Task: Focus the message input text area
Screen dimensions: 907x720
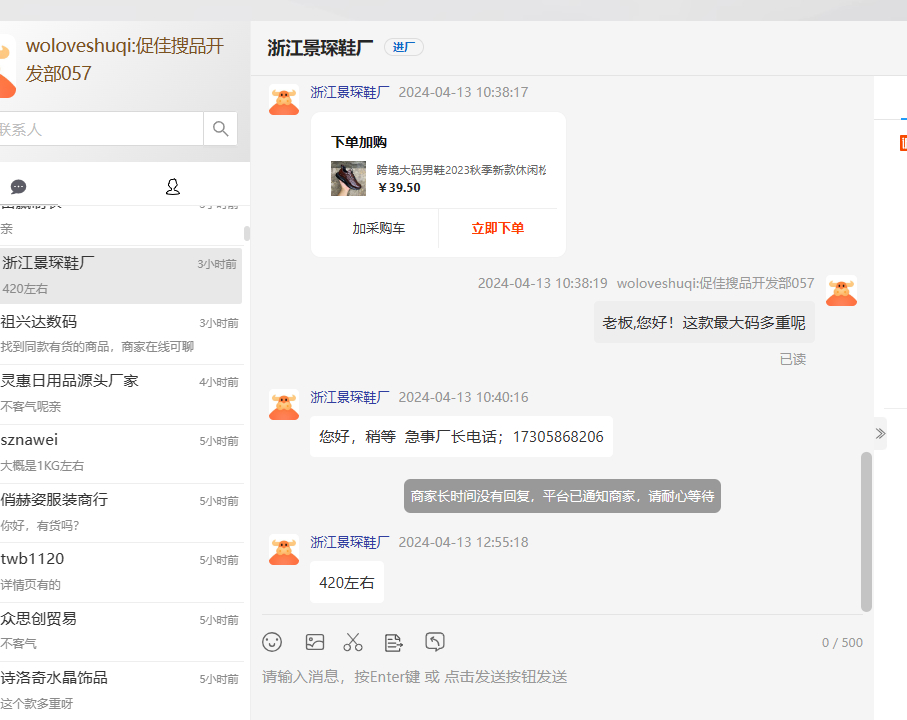Action: pos(560,677)
